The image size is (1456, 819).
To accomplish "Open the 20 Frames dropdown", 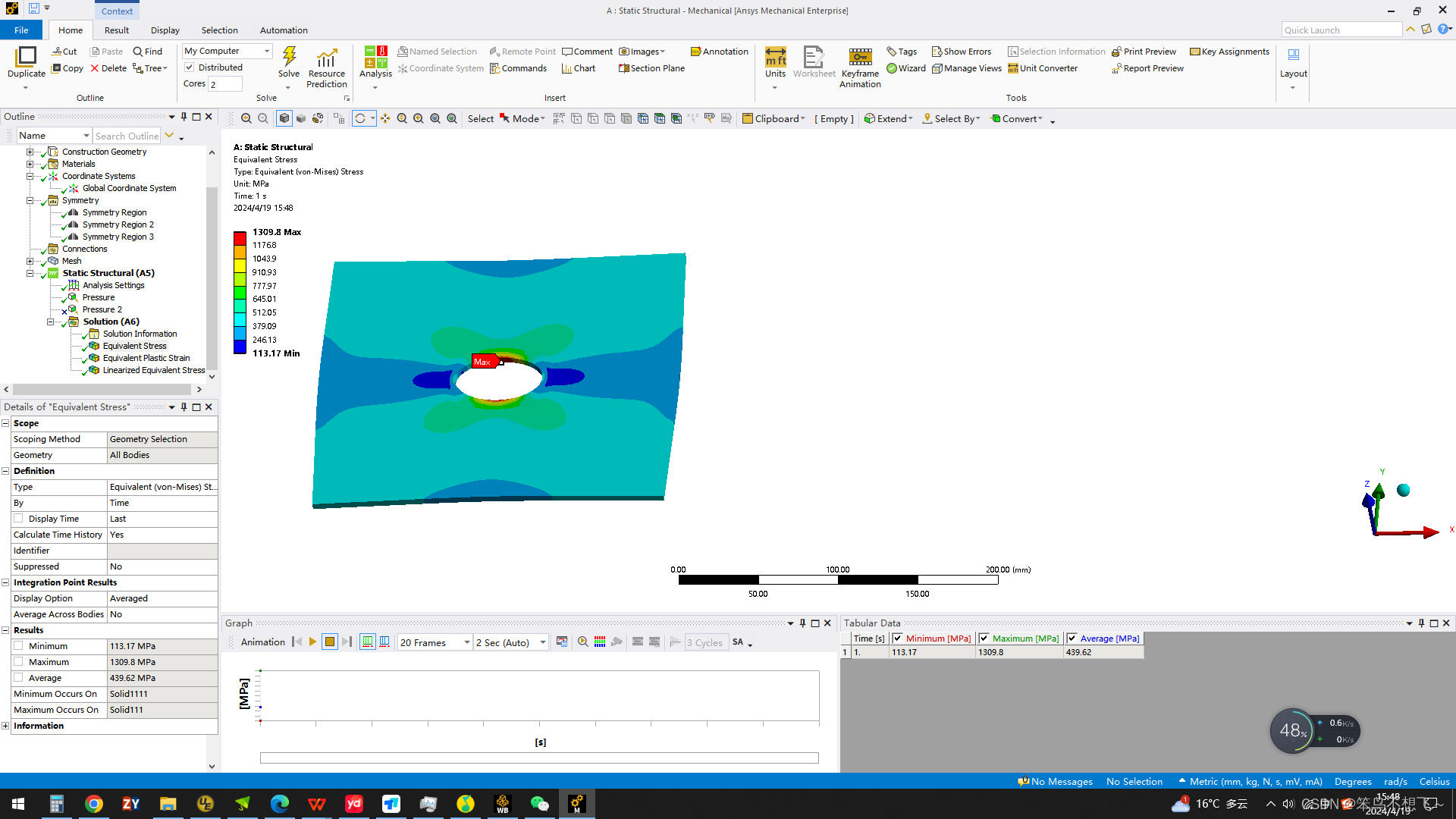I will click(x=466, y=642).
